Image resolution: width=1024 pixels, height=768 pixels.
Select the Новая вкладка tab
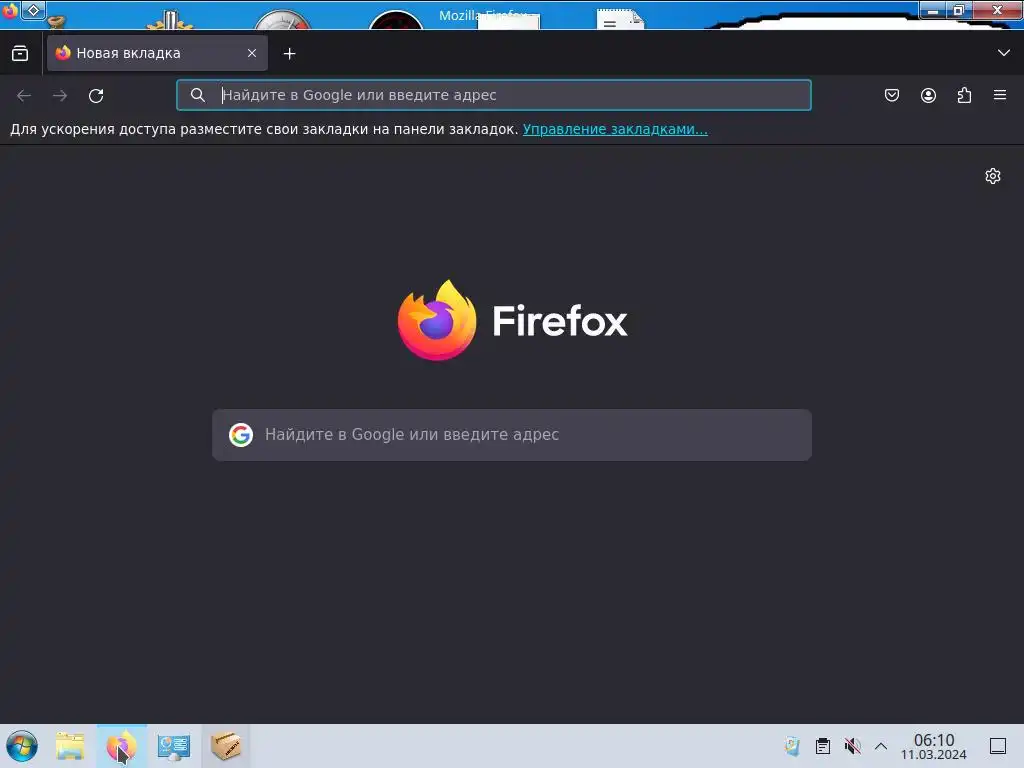[157, 53]
